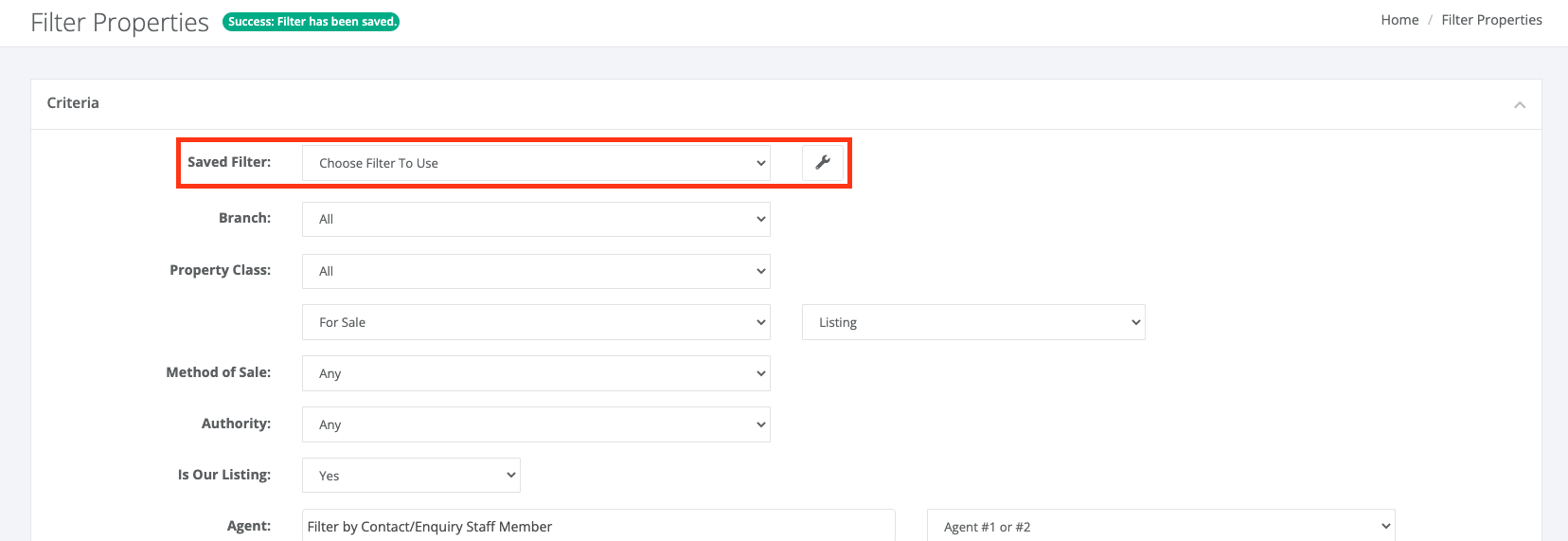Click the Success filter saved badge
This screenshot has width=1568, height=541.
pyautogui.click(x=311, y=22)
